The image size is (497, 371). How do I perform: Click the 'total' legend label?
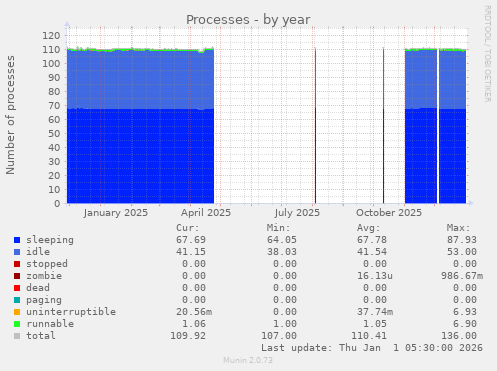coord(41,336)
